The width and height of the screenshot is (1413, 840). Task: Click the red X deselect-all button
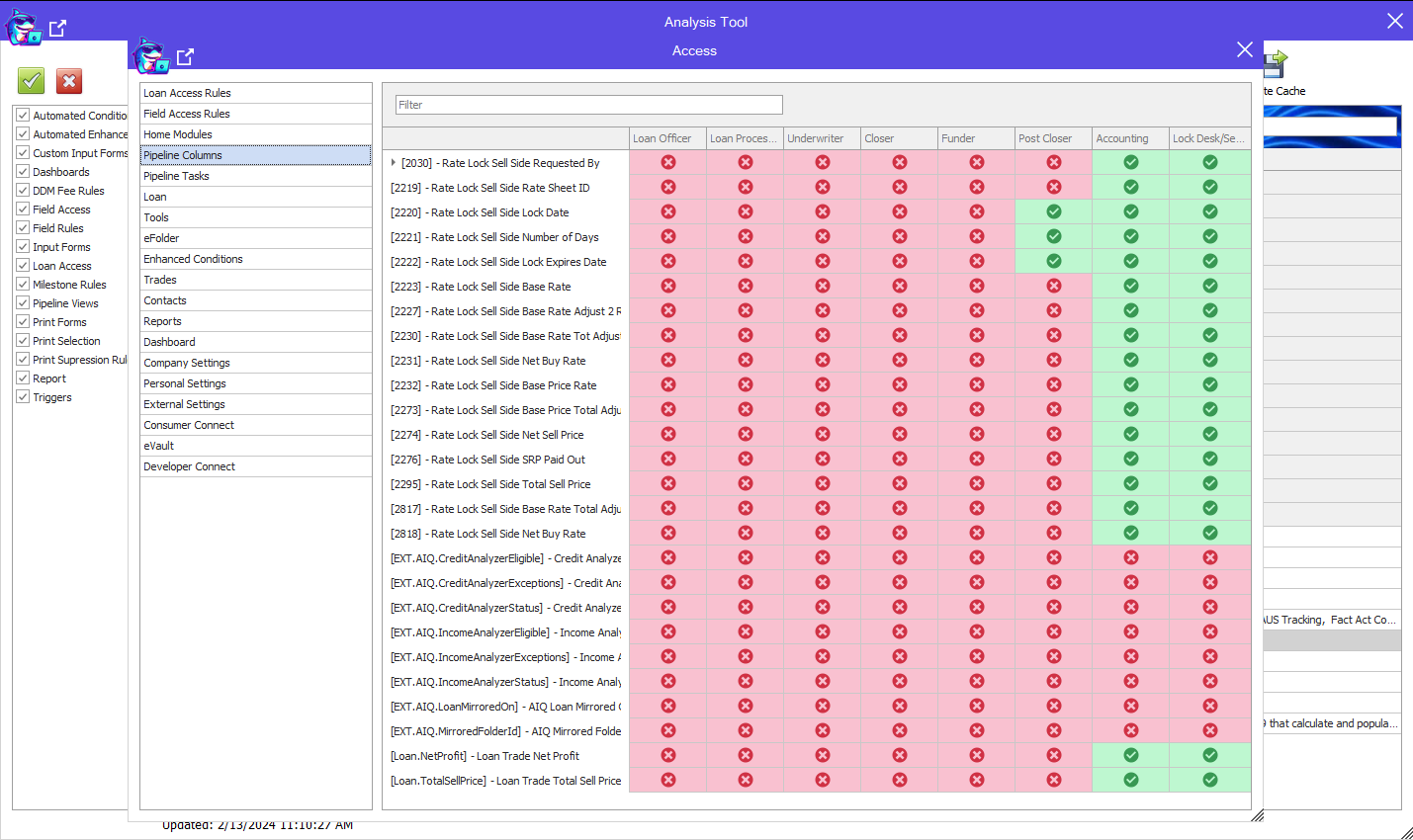point(69,81)
